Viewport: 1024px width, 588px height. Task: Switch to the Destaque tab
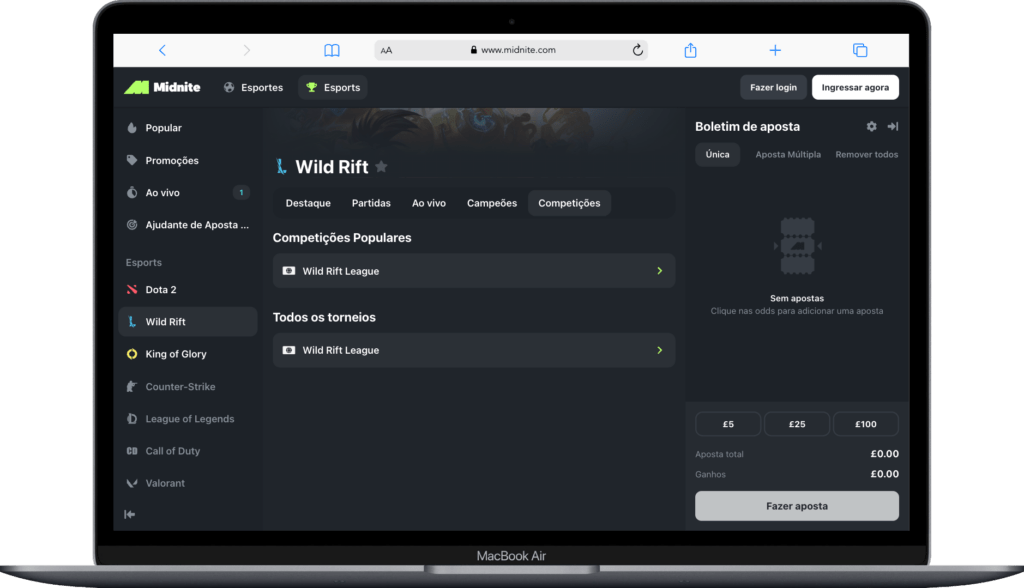308,203
